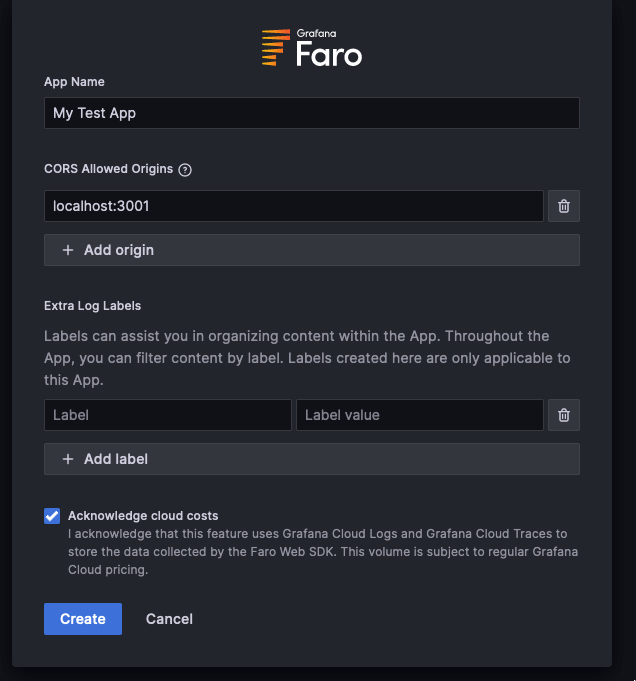This screenshot has width=636, height=681.
Task: Remove the label row using its trash icon
Action: (x=564, y=415)
